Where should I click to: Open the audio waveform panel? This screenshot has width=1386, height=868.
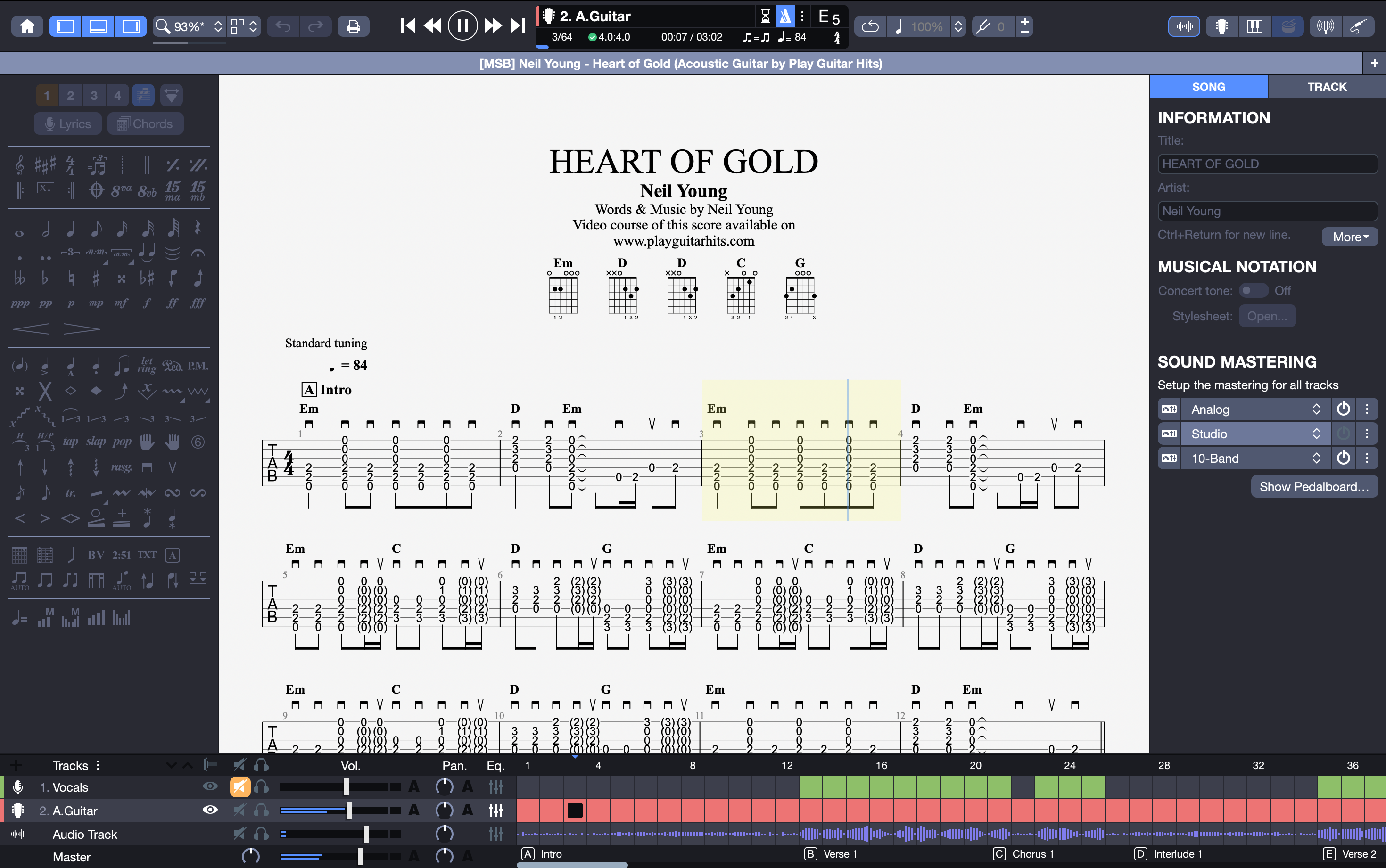(1184, 26)
